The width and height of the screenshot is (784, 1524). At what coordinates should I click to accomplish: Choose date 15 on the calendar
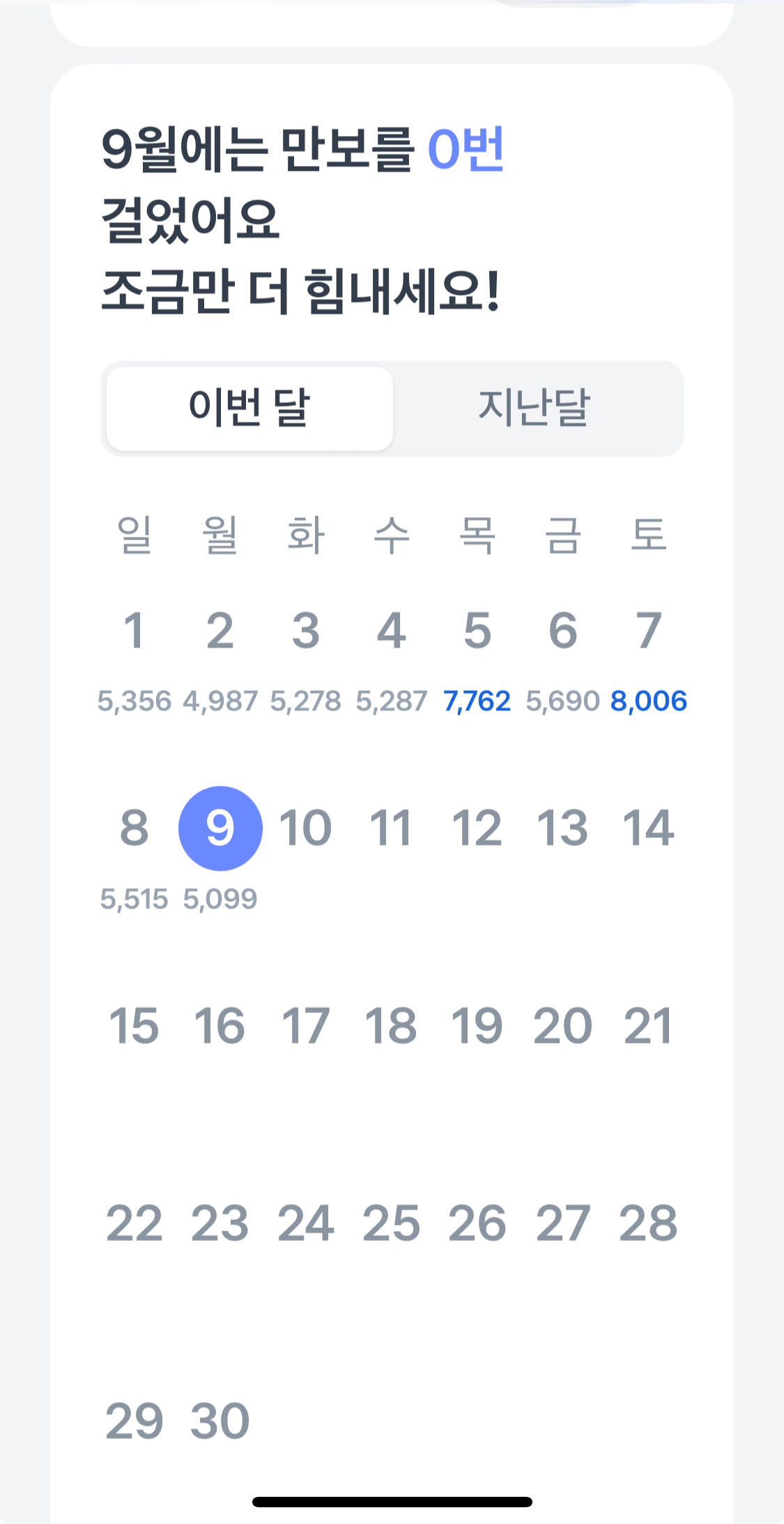134,1026
